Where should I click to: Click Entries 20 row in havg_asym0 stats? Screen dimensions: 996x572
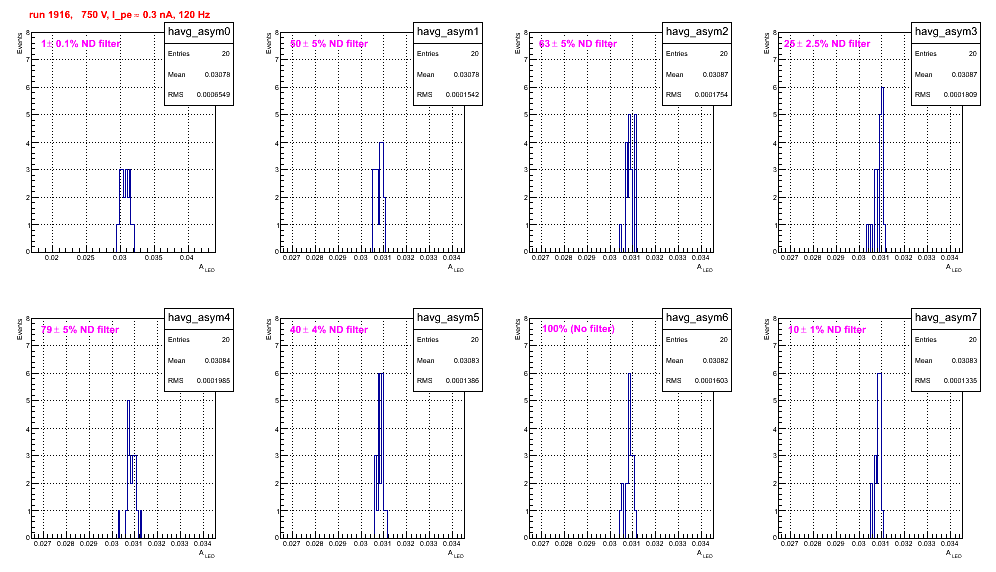pos(199,54)
